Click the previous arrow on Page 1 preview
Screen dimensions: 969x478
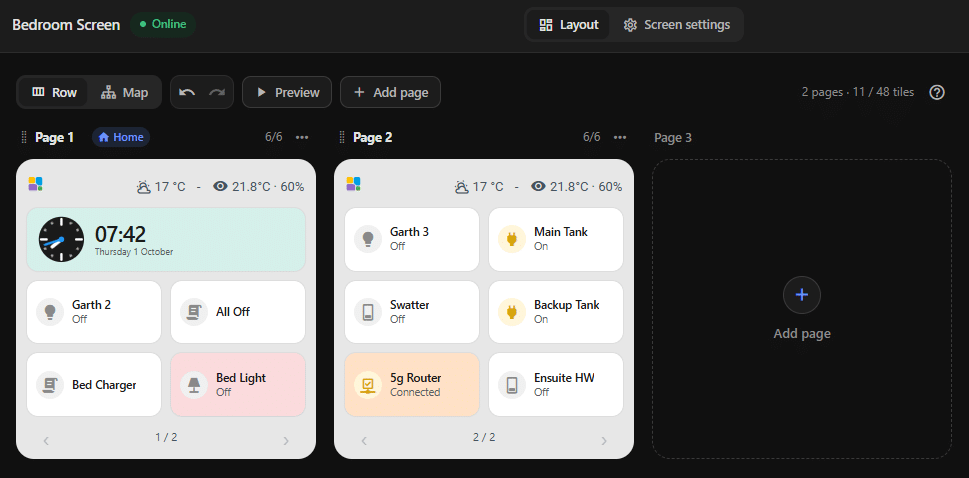[x=46, y=441]
